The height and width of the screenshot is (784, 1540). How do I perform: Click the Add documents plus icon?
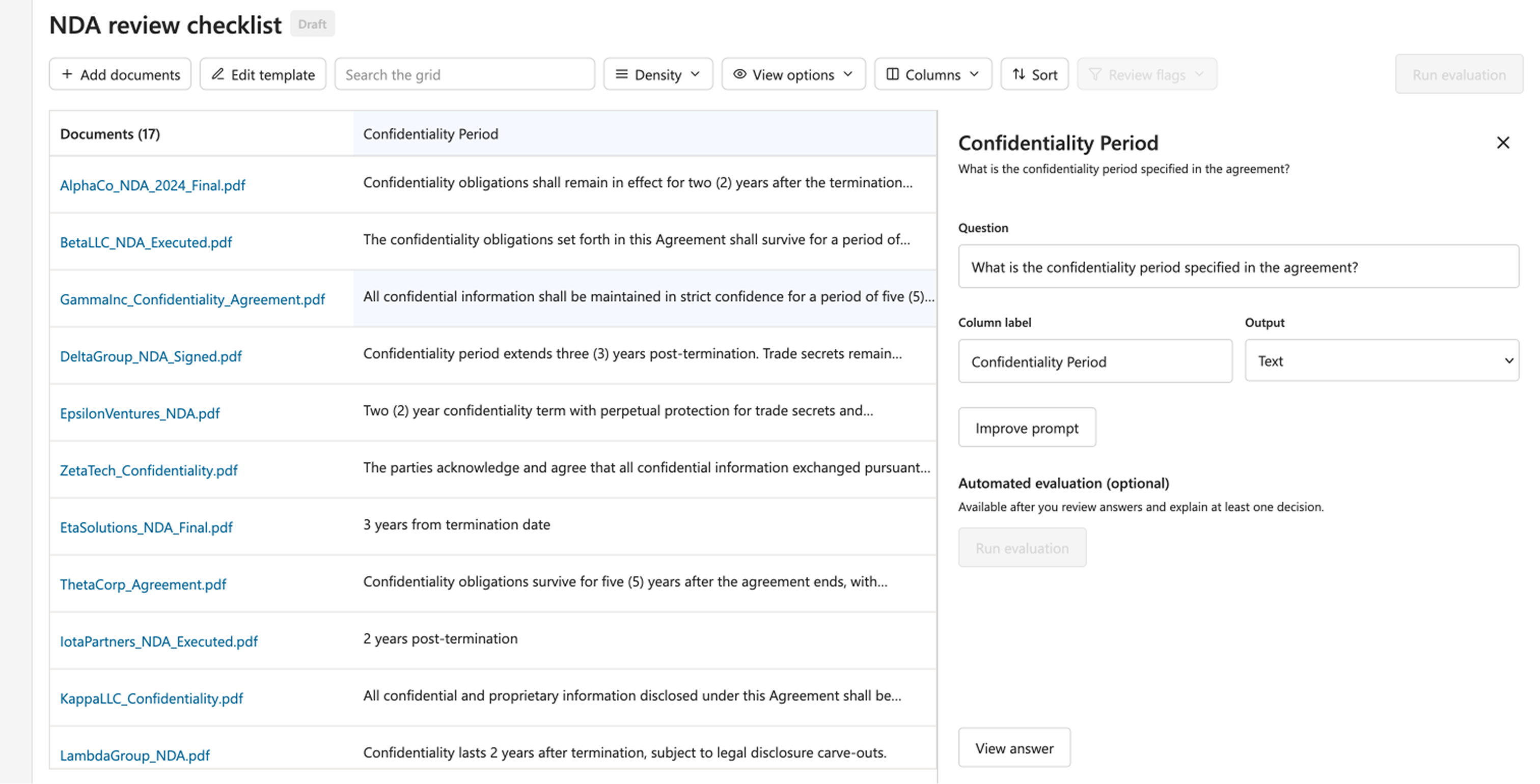68,74
